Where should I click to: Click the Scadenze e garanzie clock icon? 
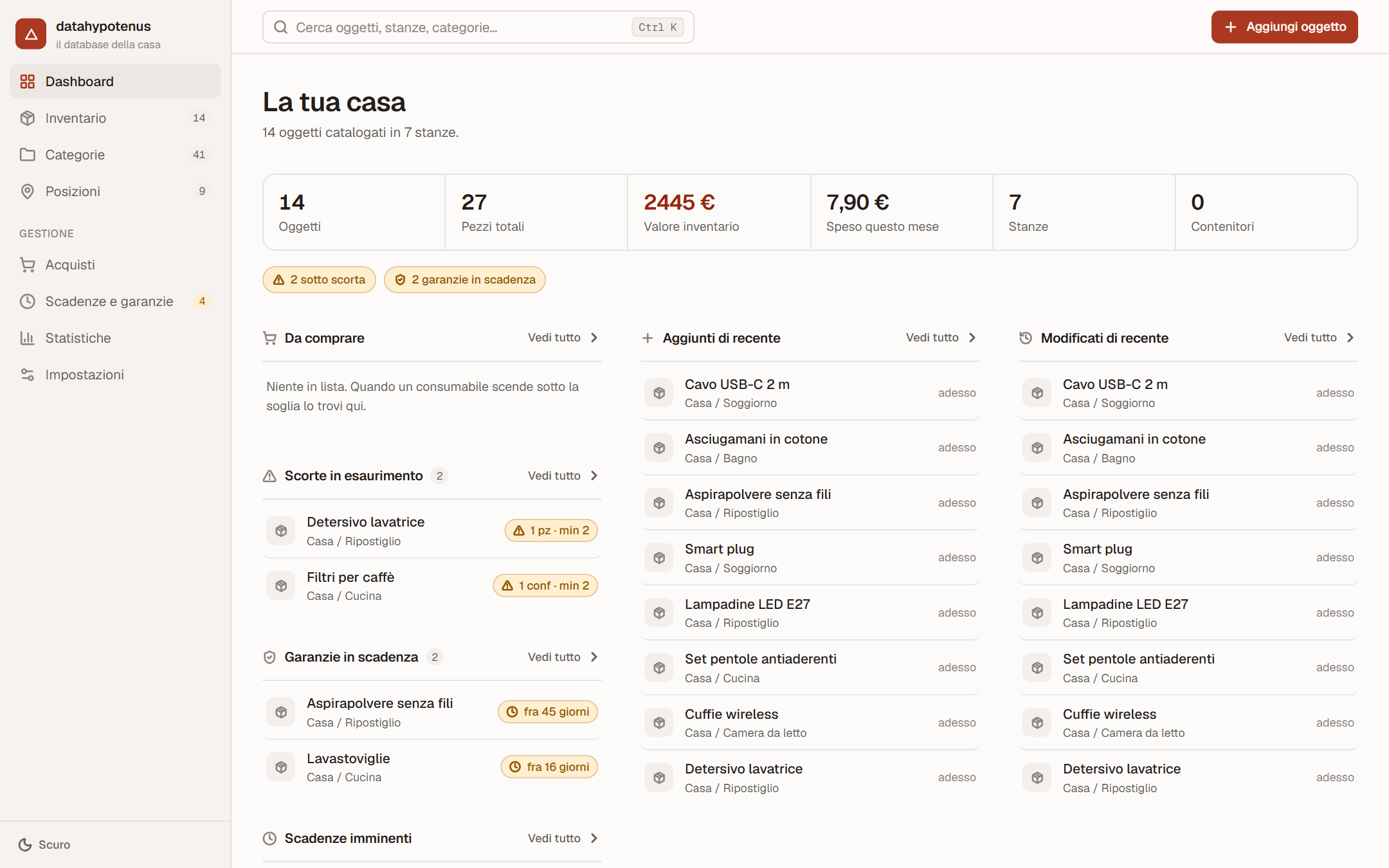27,302
